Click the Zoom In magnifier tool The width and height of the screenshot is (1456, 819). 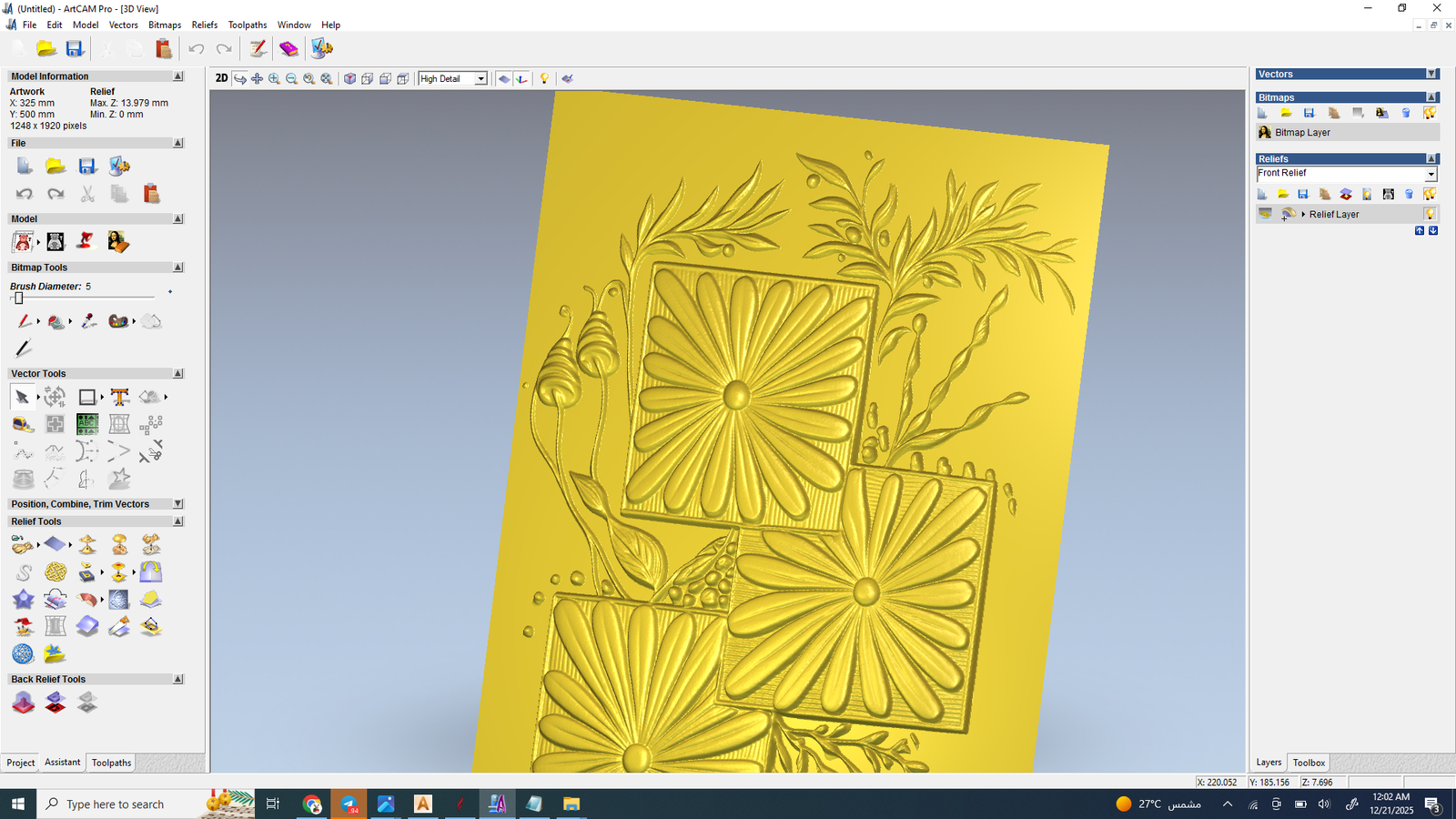(274, 79)
